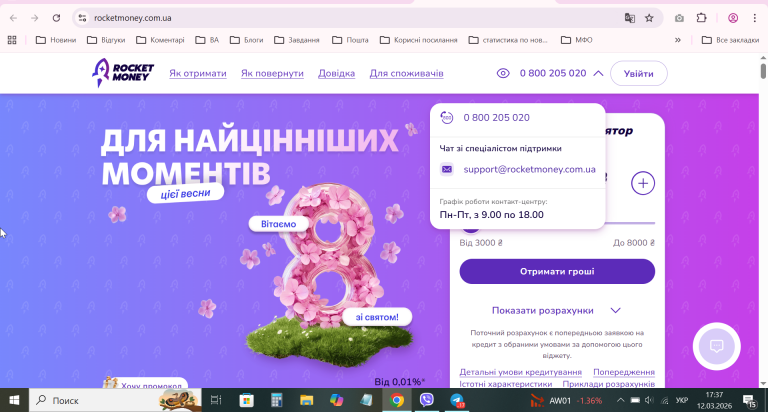Bookmark this page with the star

pos(649,18)
